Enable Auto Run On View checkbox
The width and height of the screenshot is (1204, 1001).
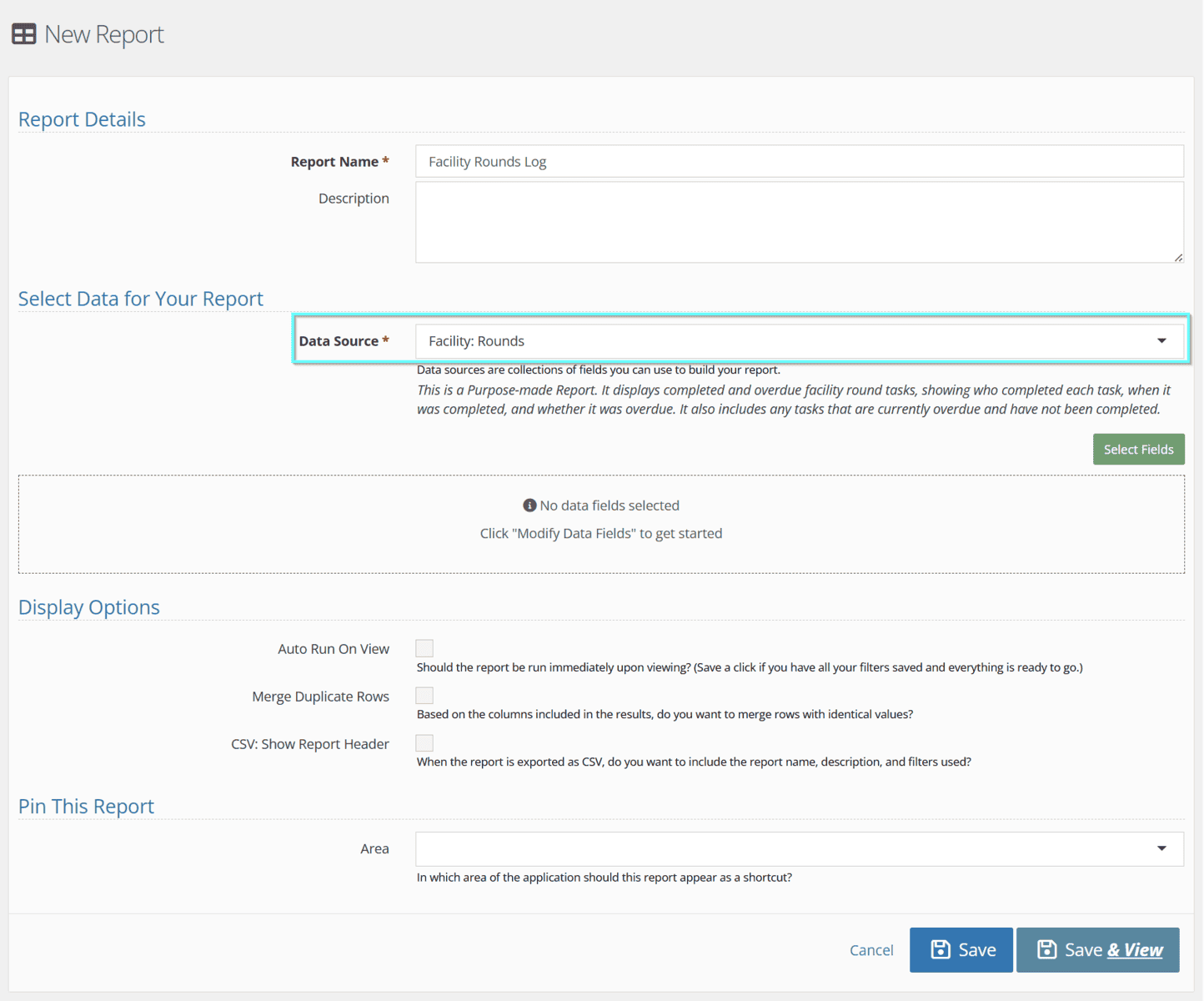424,648
